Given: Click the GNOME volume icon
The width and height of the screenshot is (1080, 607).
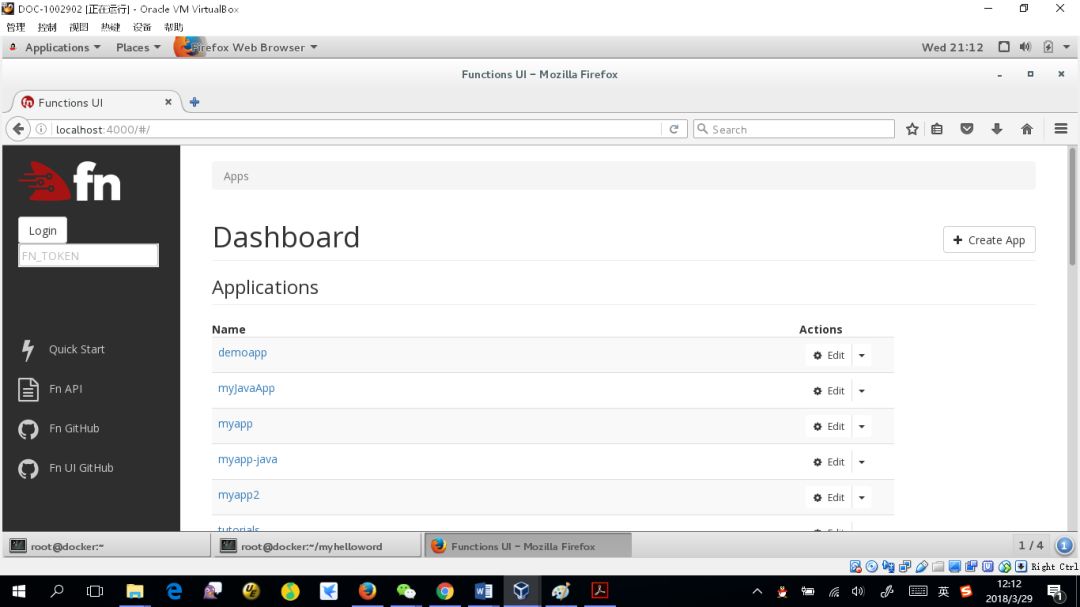Looking at the screenshot, I should tap(1025, 47).
